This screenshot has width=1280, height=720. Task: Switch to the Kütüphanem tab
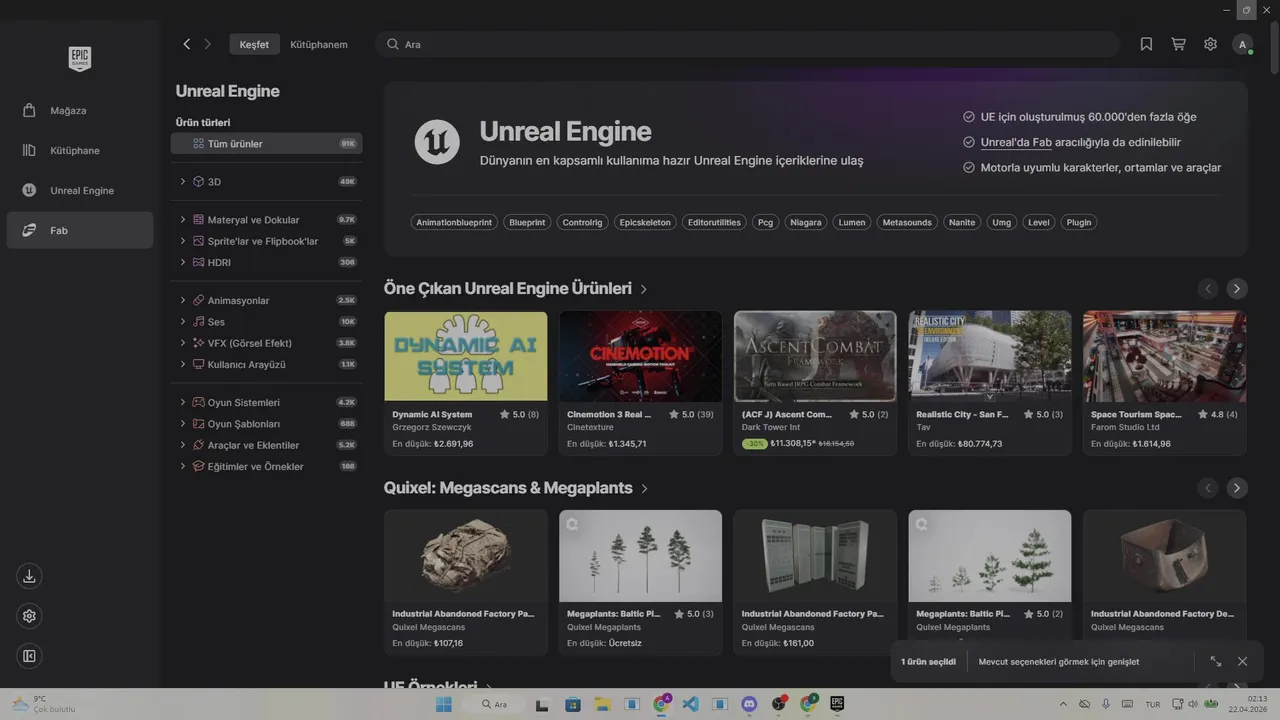tap(319, 44)
